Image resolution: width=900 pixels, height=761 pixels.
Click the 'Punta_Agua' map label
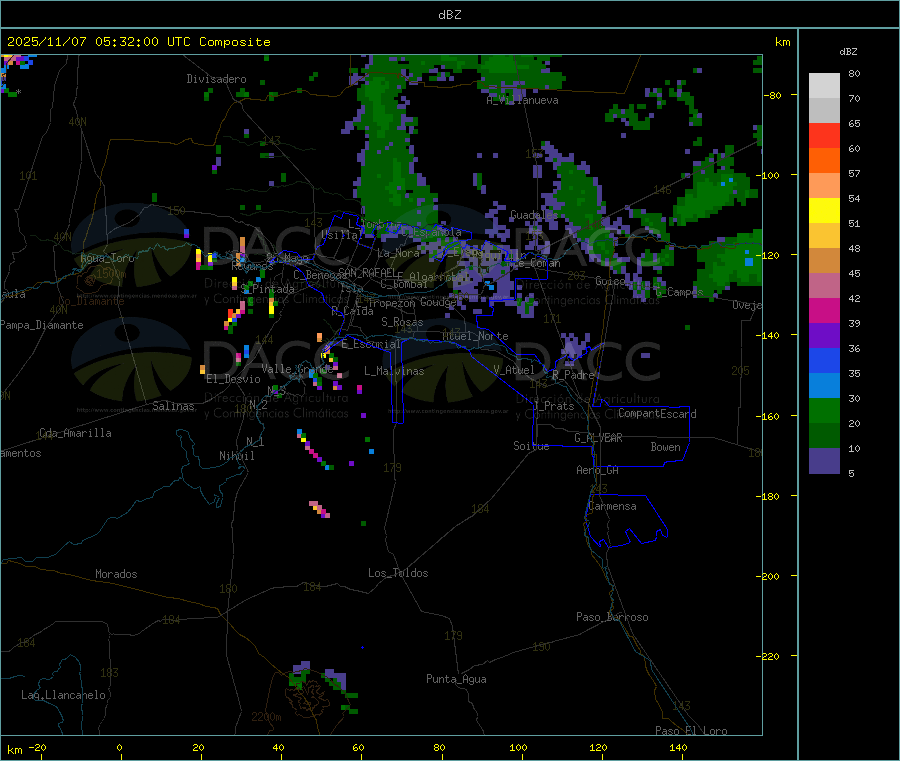pyautogui.click(x=456, y=680)
